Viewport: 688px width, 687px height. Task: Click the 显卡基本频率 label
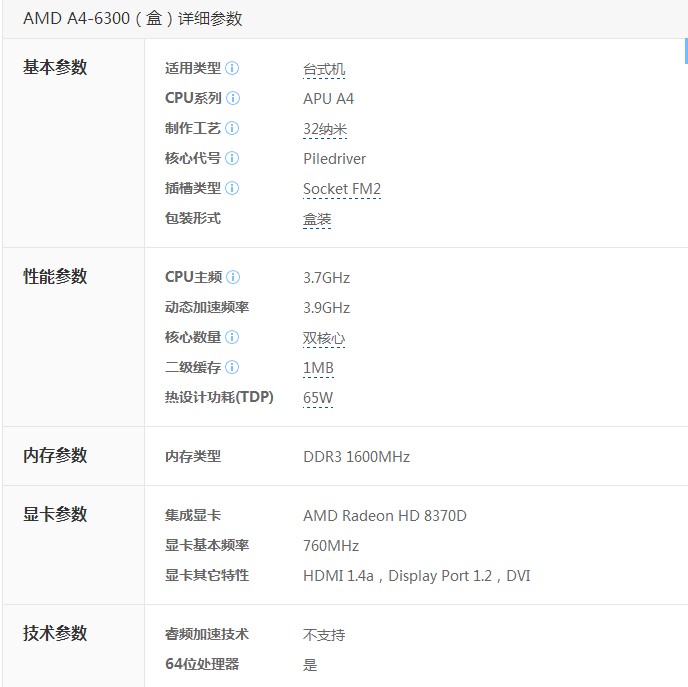point(207,545)
